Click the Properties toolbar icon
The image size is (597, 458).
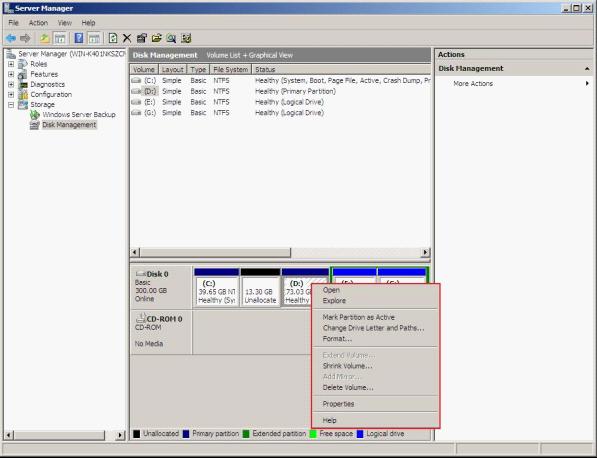142,38
